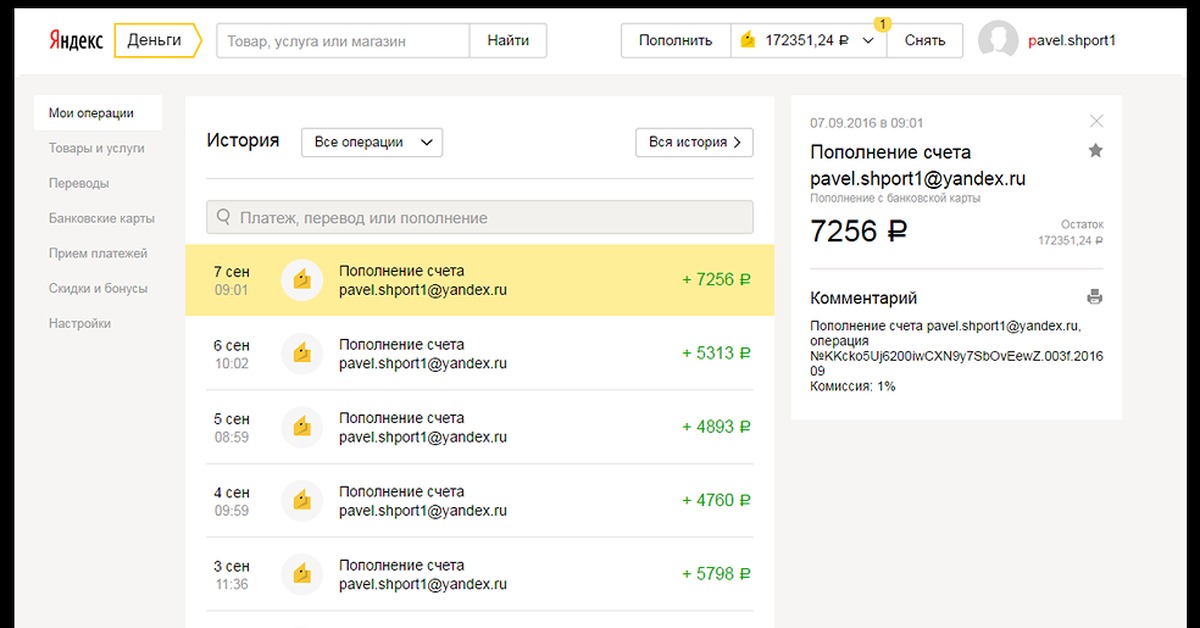The height and width of the screenshot is (628, 1200).
Task: Focus the Платеж, перевод или пополнение search field
Action: pos(480,217)
